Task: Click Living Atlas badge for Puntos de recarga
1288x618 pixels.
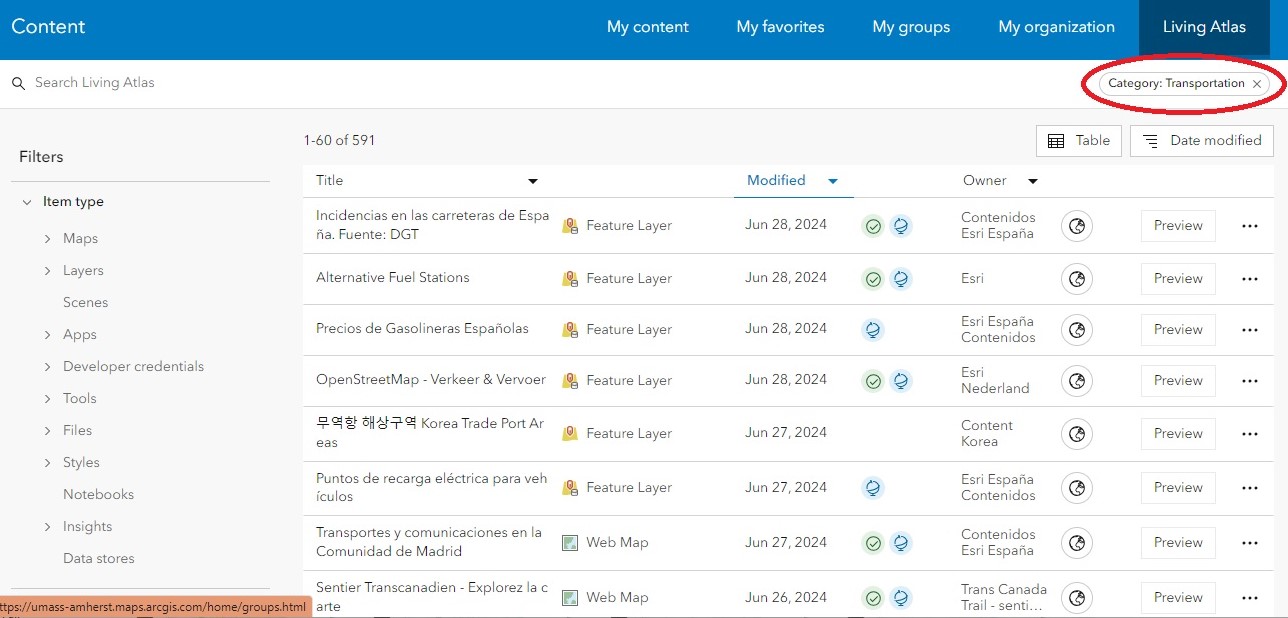Action: click(x=873, y=488)
